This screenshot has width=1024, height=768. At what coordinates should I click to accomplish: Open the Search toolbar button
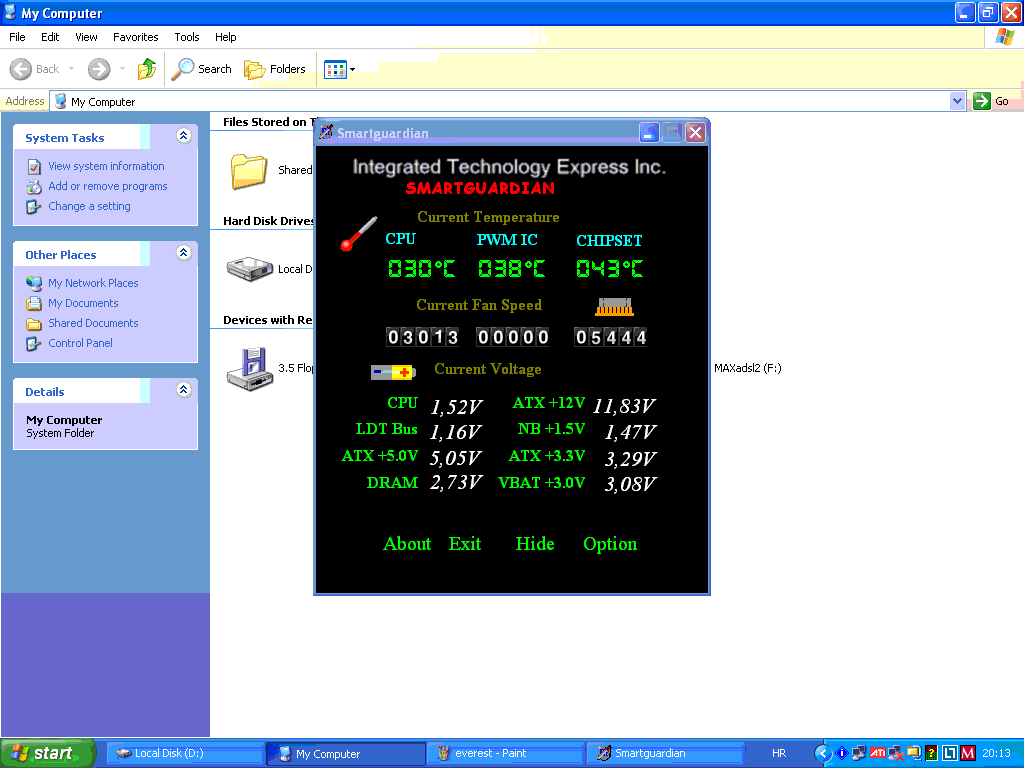click(x=201, y=69)
